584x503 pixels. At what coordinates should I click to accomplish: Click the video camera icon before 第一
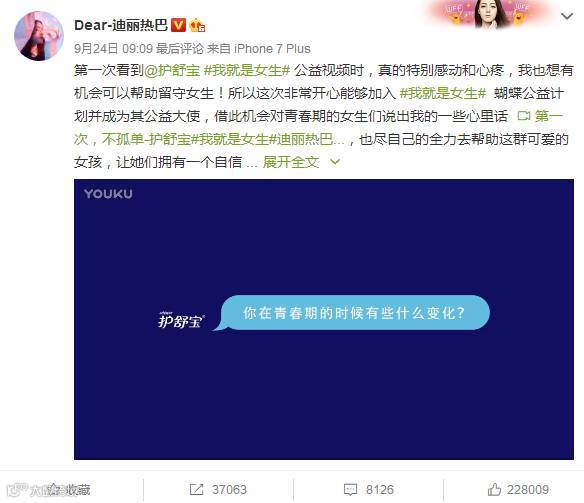524,116
